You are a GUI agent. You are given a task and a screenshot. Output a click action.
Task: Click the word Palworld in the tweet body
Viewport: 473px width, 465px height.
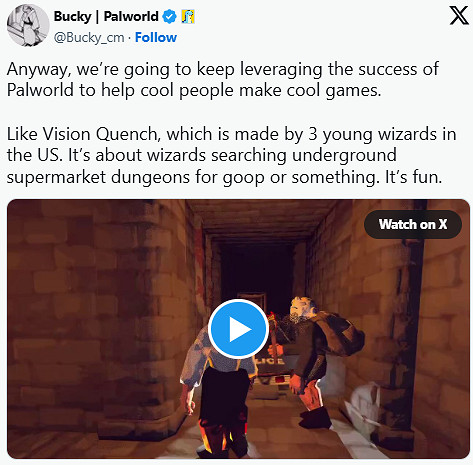[x=40, y=90]
